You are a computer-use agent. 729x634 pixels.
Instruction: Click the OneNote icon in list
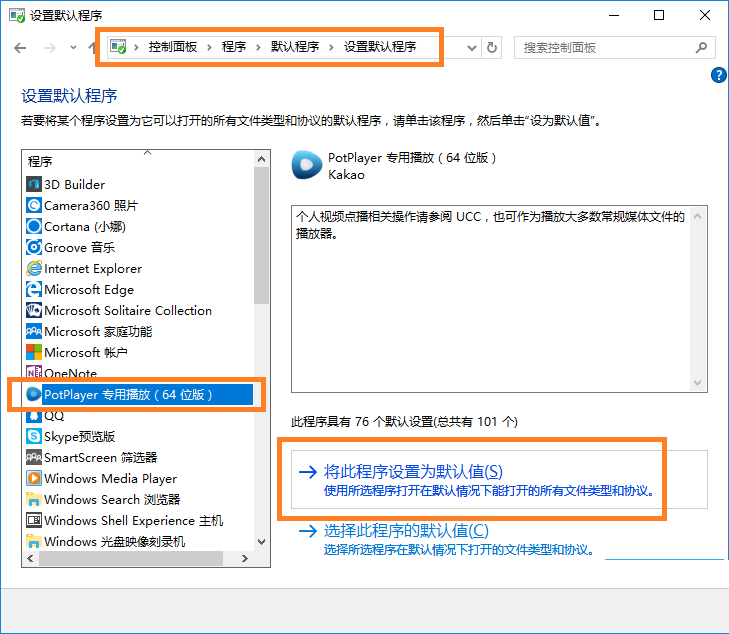[x=34, y=372]
